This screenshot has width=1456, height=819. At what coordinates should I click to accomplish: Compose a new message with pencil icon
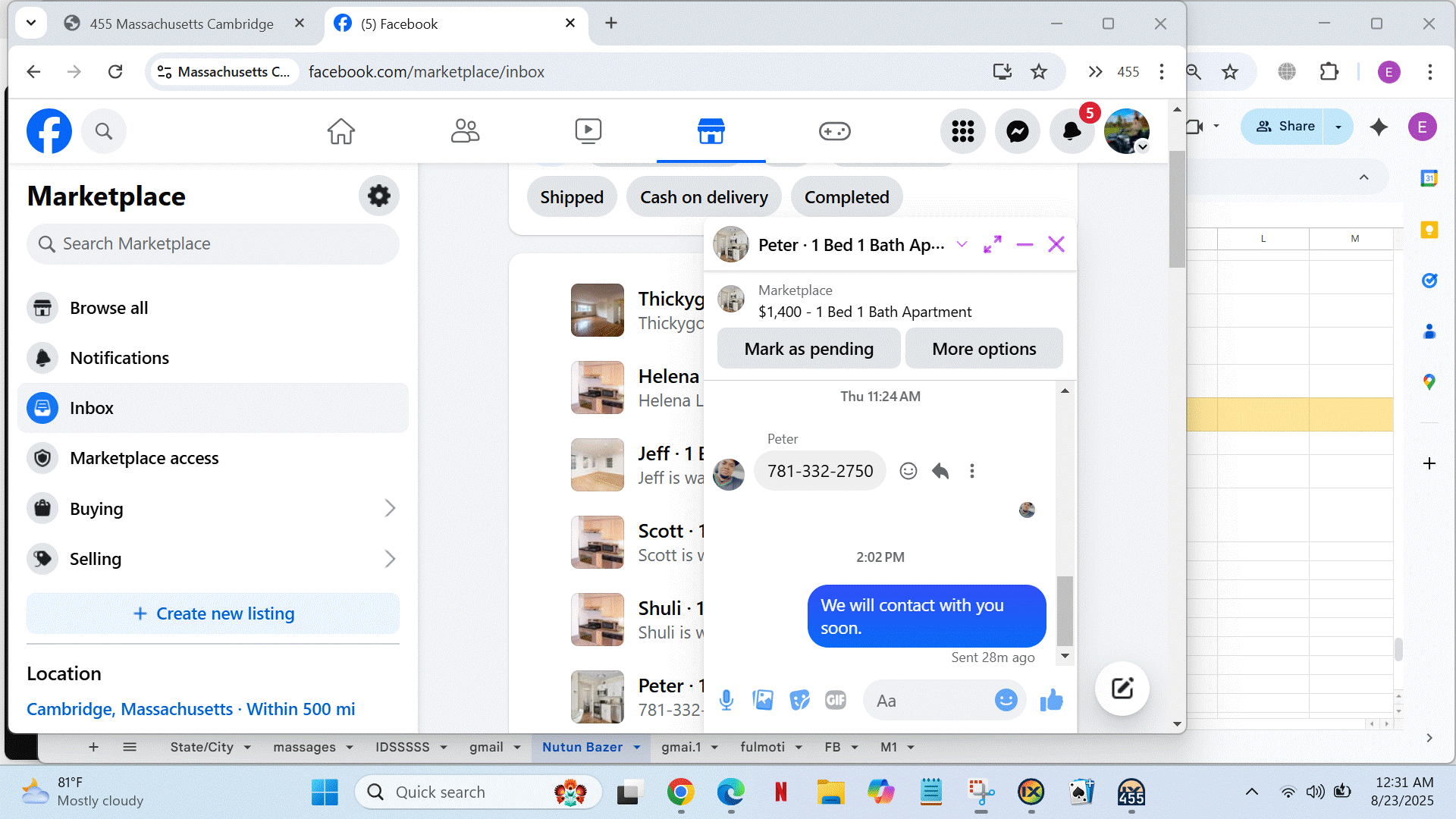point(1122,688)
